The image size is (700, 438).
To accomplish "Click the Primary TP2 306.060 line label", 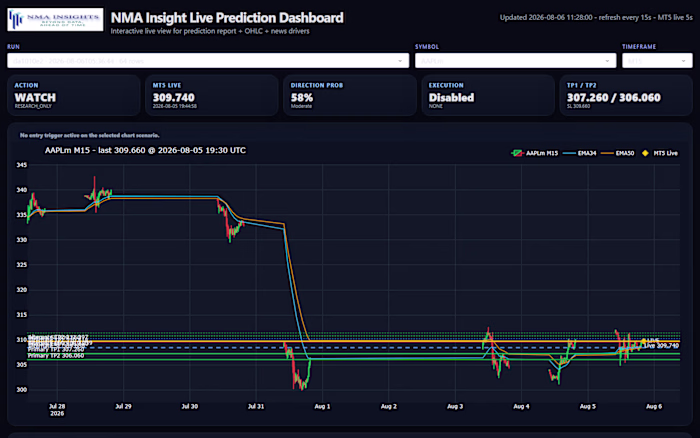I will (56, 356).
